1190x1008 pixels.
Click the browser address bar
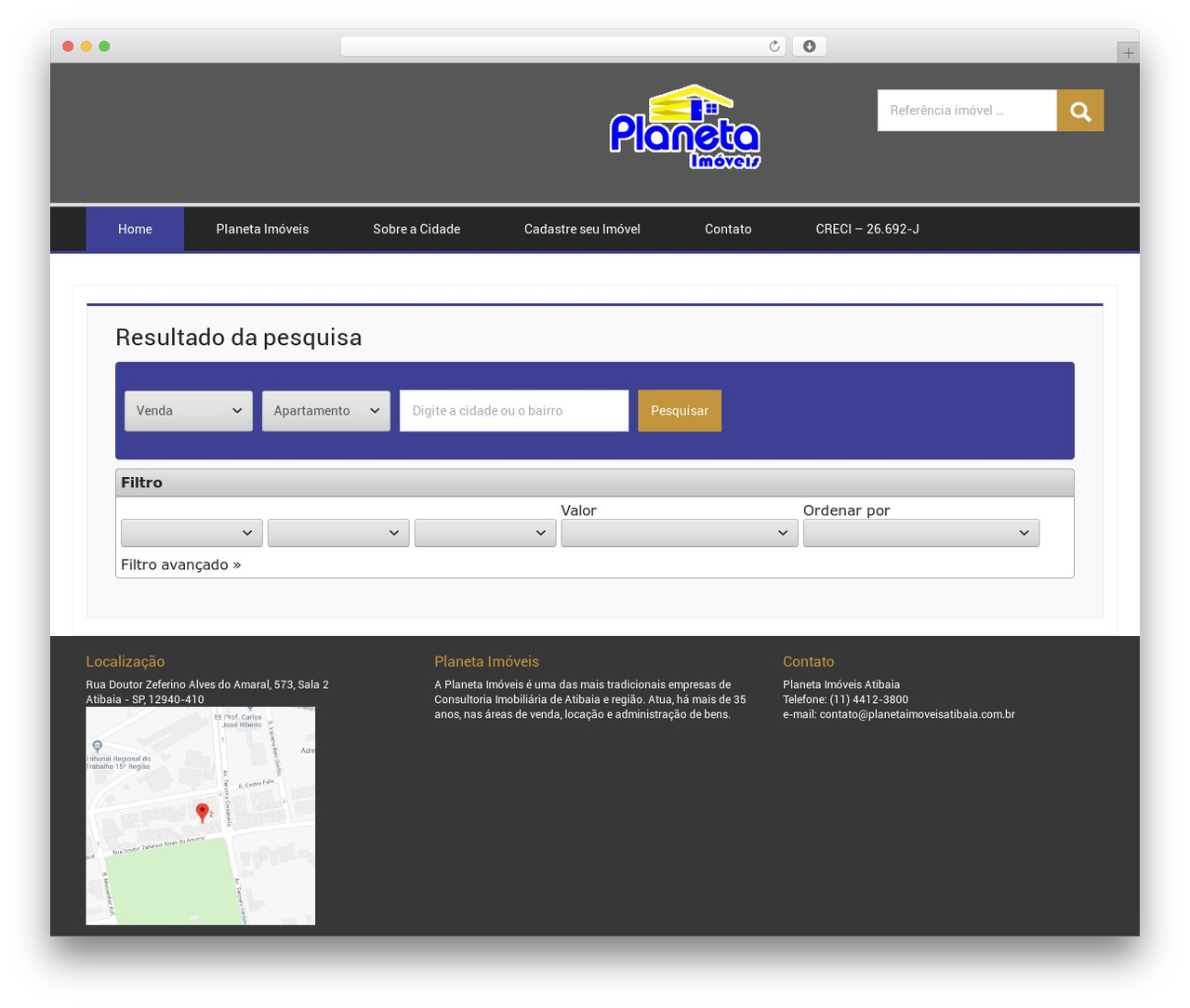[563, 46]
